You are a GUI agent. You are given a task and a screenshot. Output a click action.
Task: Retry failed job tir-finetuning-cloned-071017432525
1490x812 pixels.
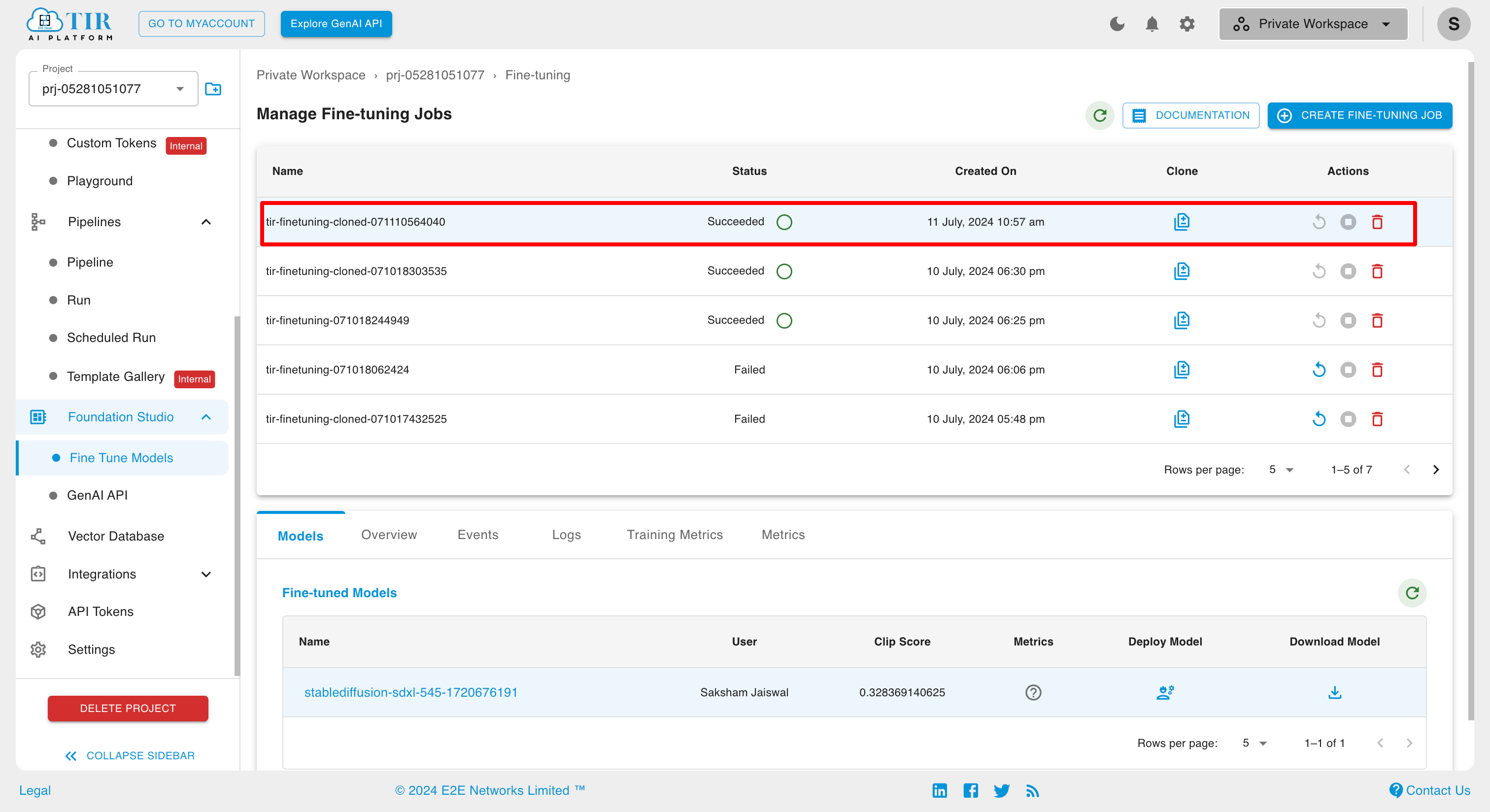point(1319,418)
